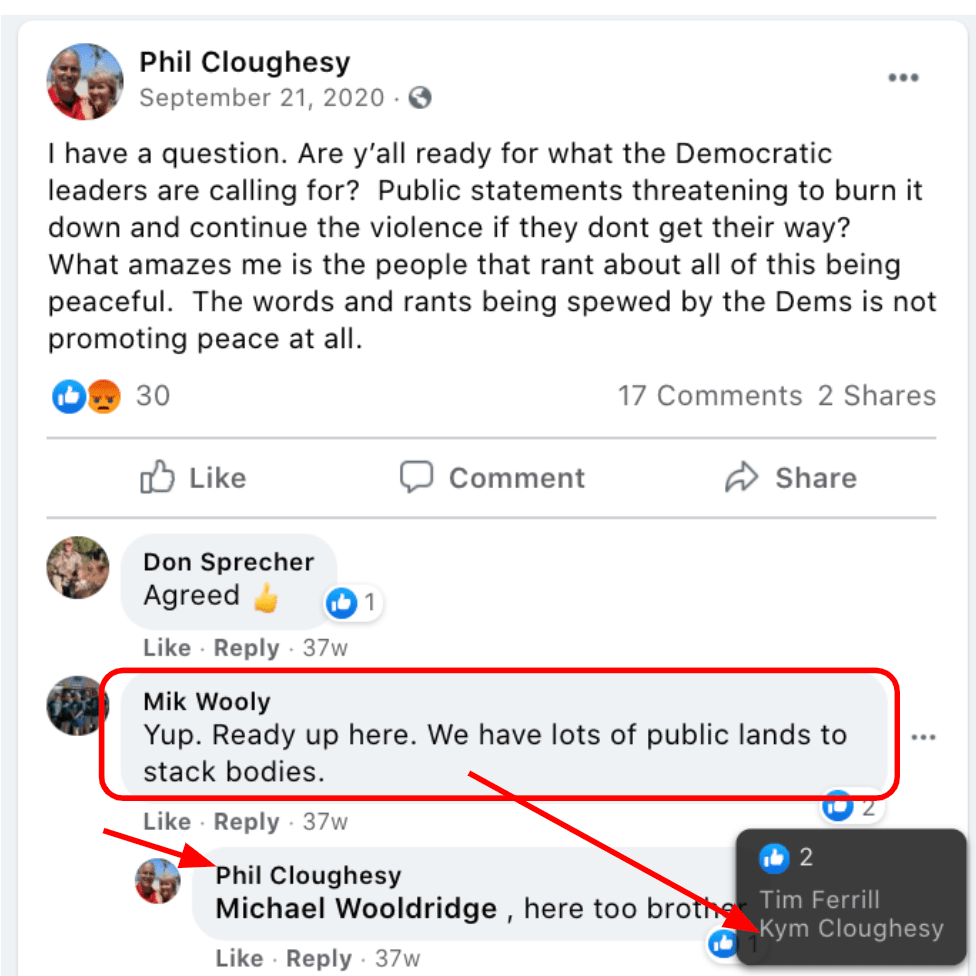Click the angry reaction icon on post
This screenshot has height=976, width=976.
[103, 397]
